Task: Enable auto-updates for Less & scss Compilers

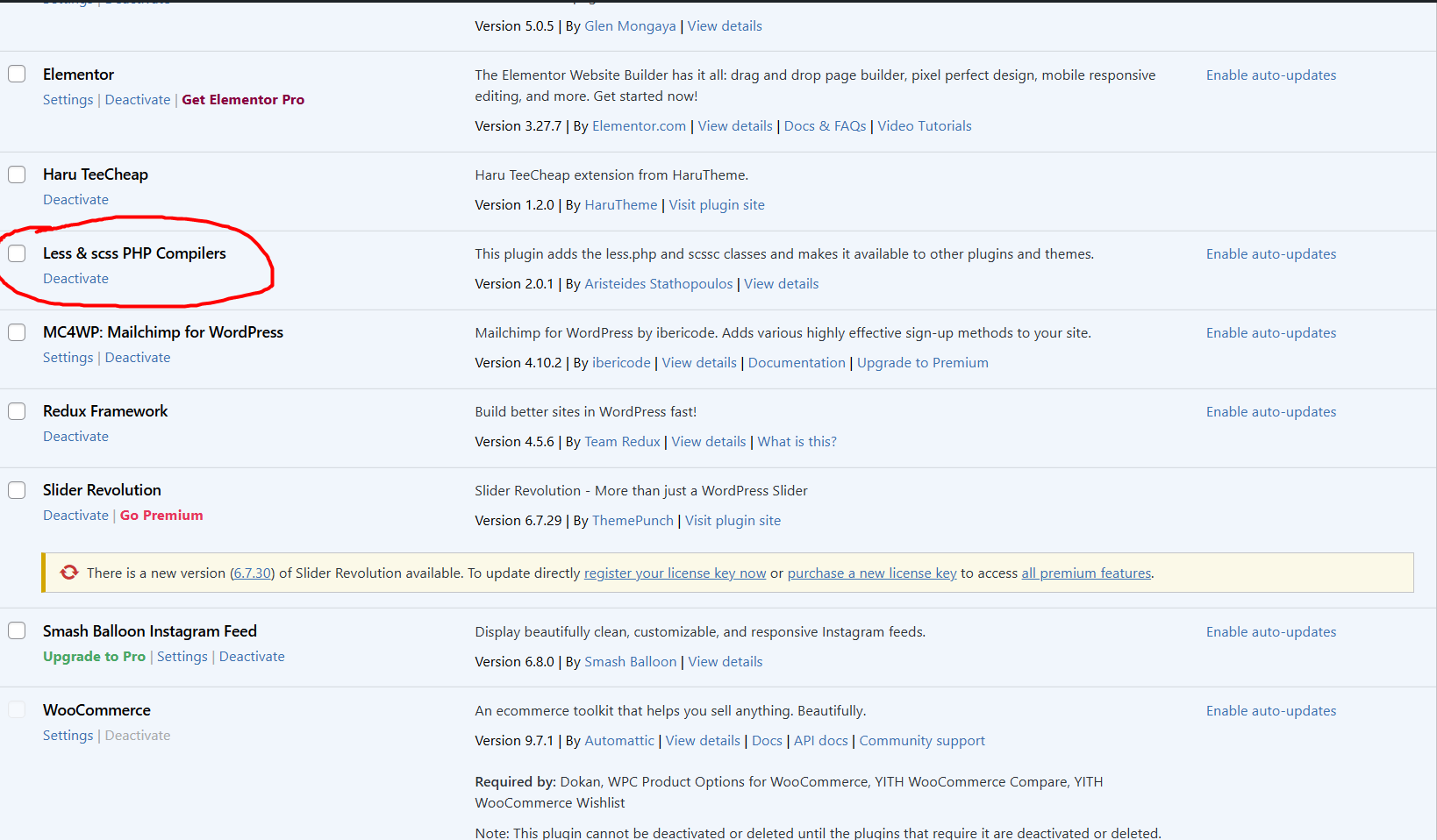Action: [1271, 253]
